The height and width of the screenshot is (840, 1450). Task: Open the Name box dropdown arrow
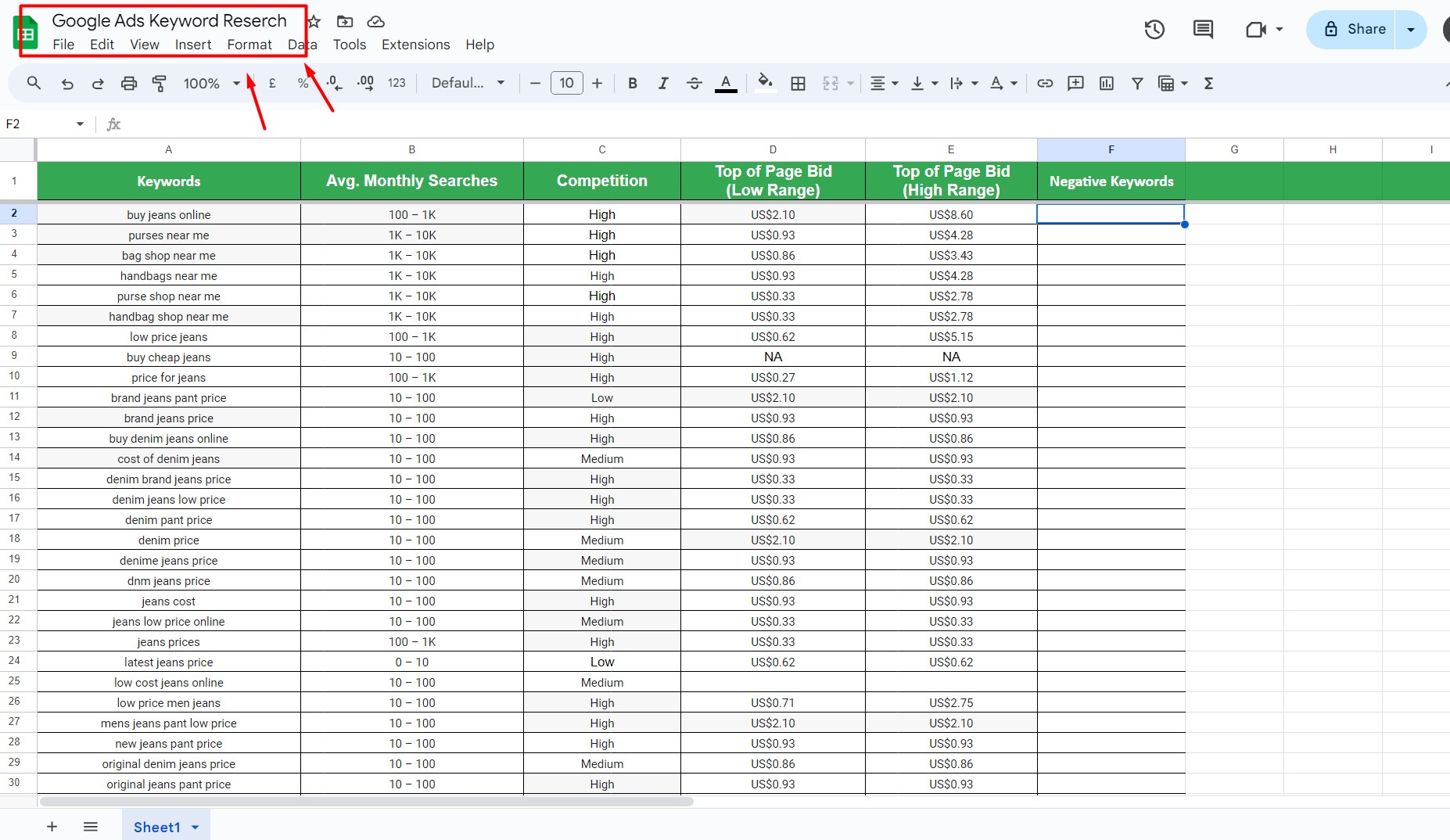[80, 124]
